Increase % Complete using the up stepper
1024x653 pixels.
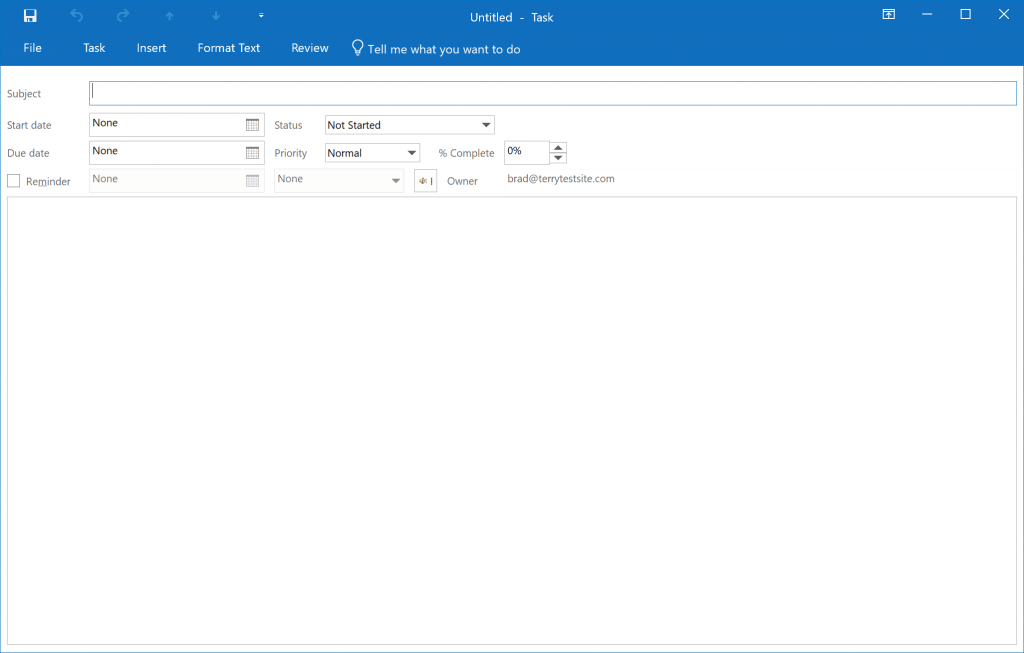coord(557,147)
